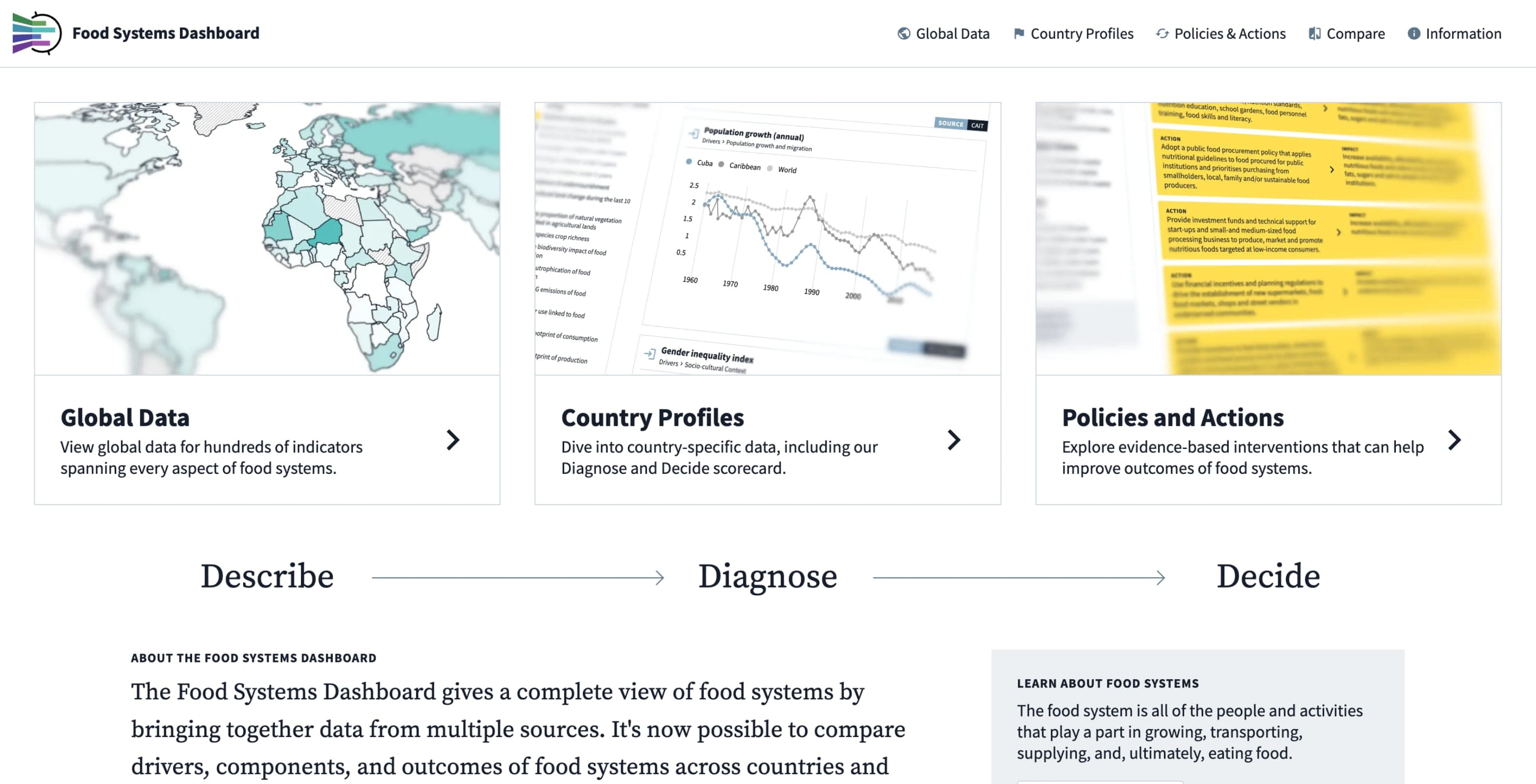This screenshot has width=1536, height=784.
Task: Click the chevron arrow on the Country Profiles card
Action: pos(954,441)
